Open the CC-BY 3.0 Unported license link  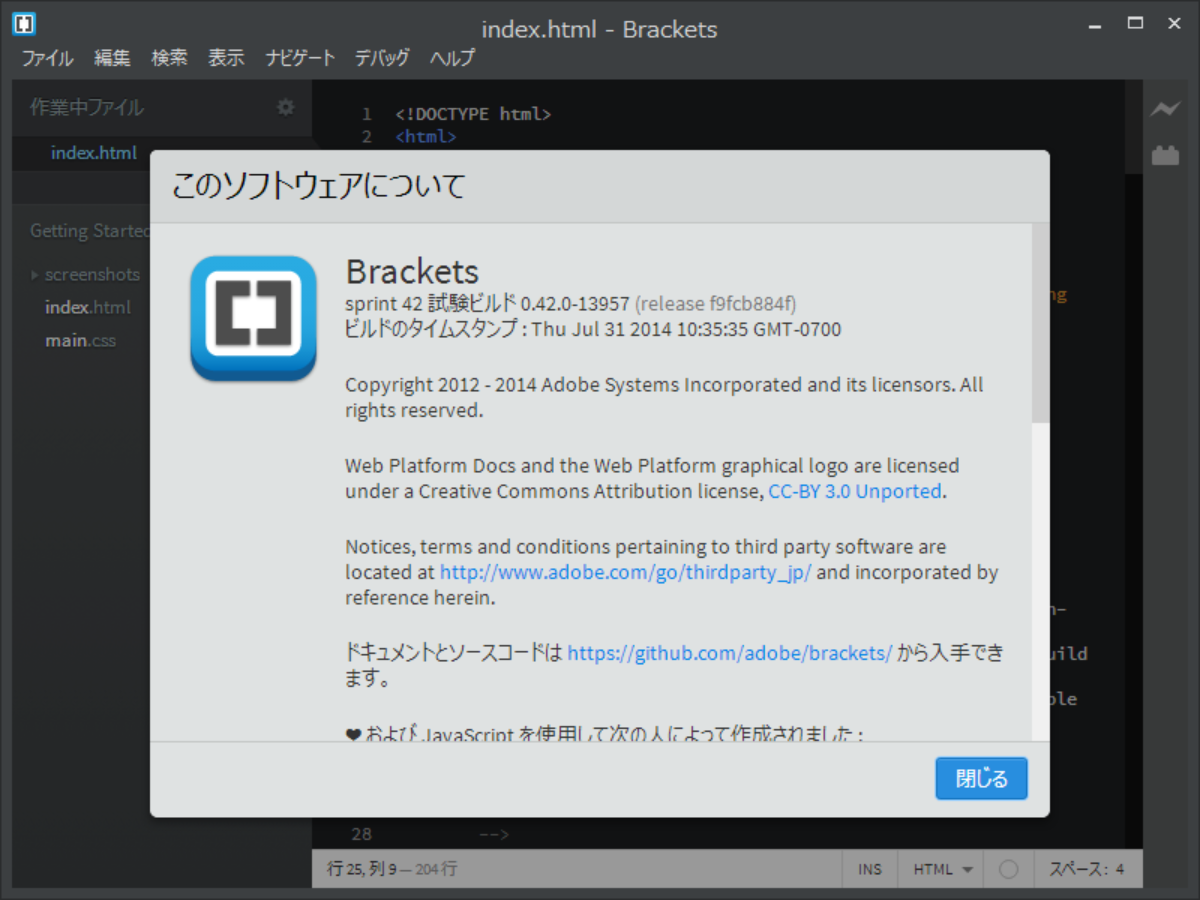pos(853,491)
